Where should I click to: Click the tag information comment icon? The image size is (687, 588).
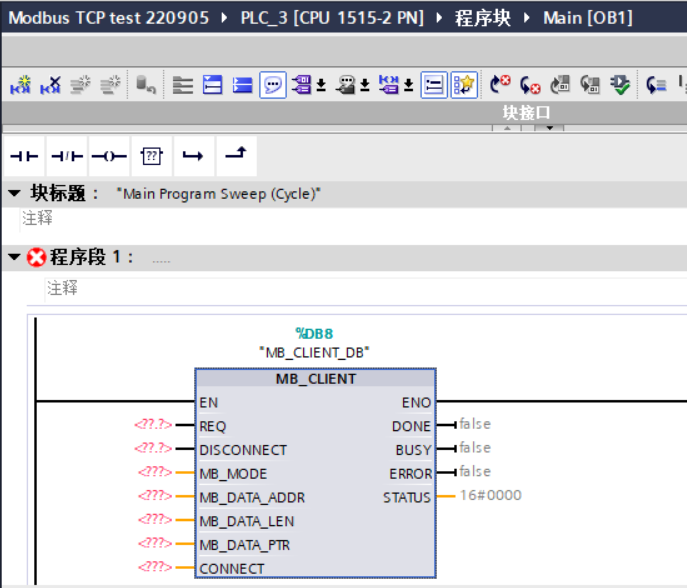coord(346,85)
